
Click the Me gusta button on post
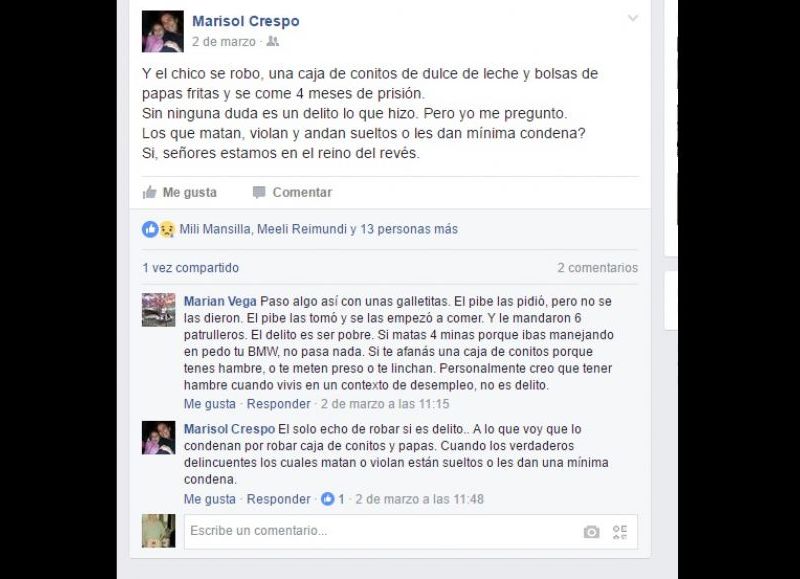coord(180,192)
